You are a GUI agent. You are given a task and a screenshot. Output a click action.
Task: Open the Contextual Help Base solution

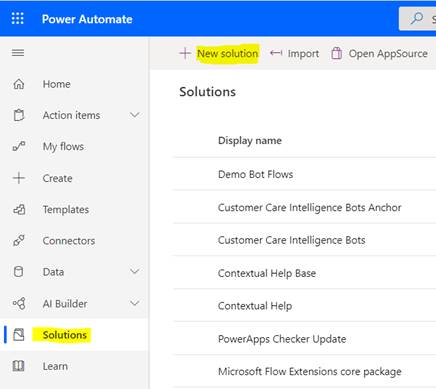267,273
